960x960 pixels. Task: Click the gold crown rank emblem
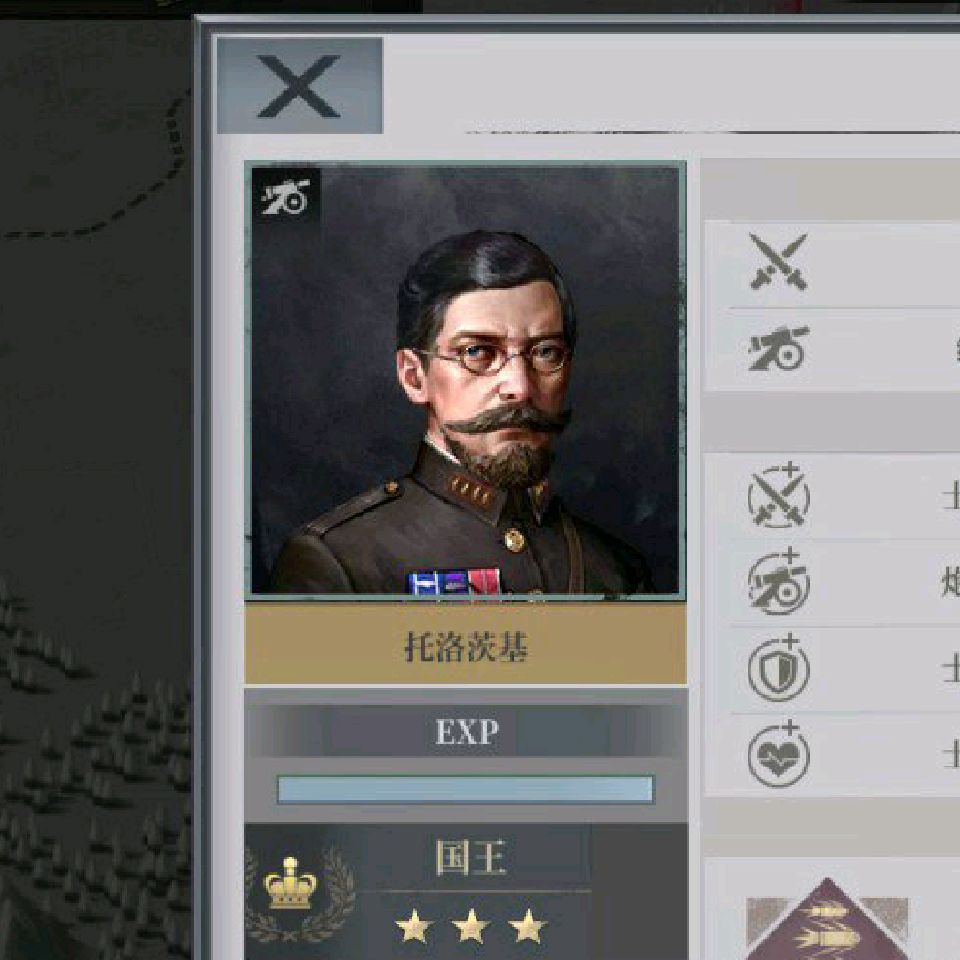[290, 883]
